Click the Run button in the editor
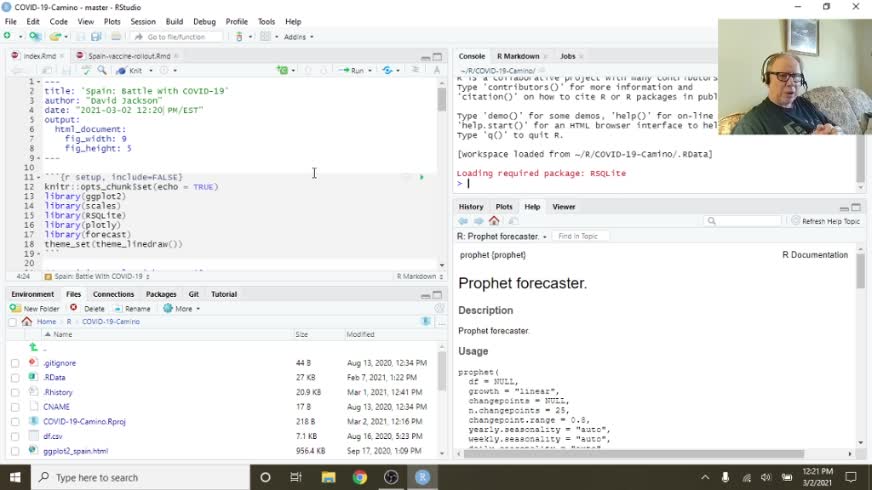Screen dimensions: 872x490 coord(351,71)
